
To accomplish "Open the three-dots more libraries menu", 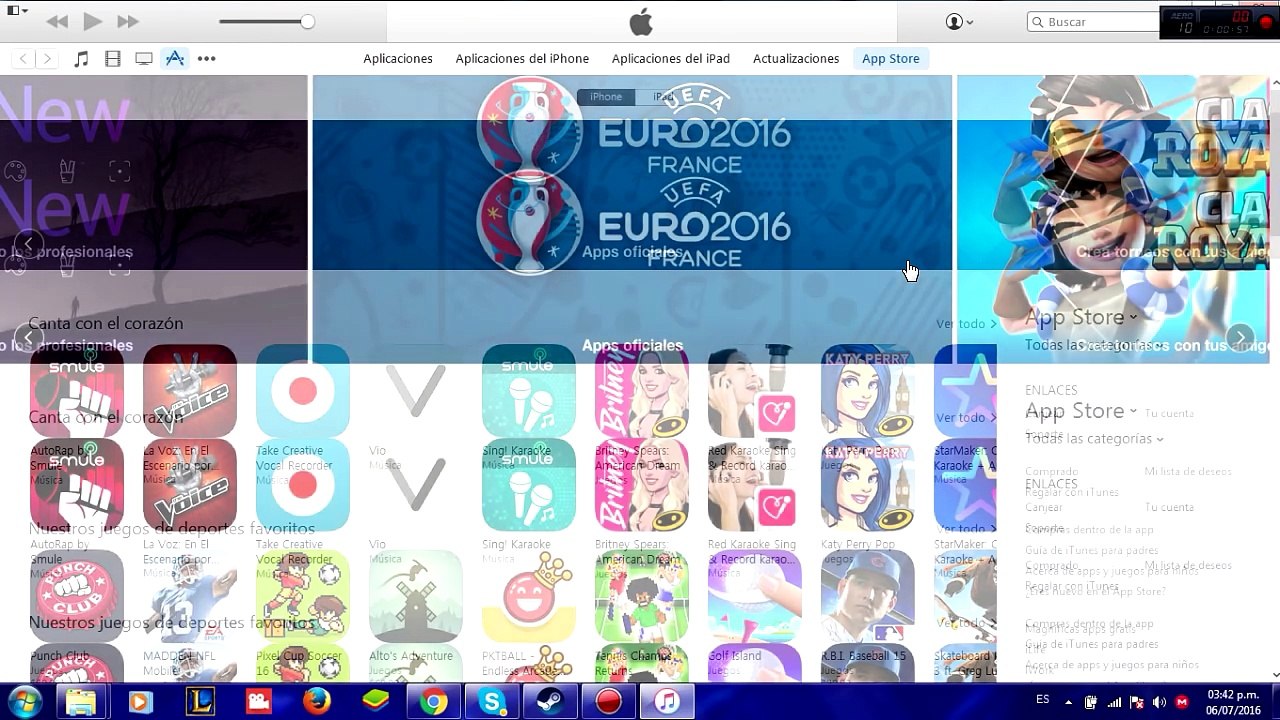I will click(x=207, y=59).
